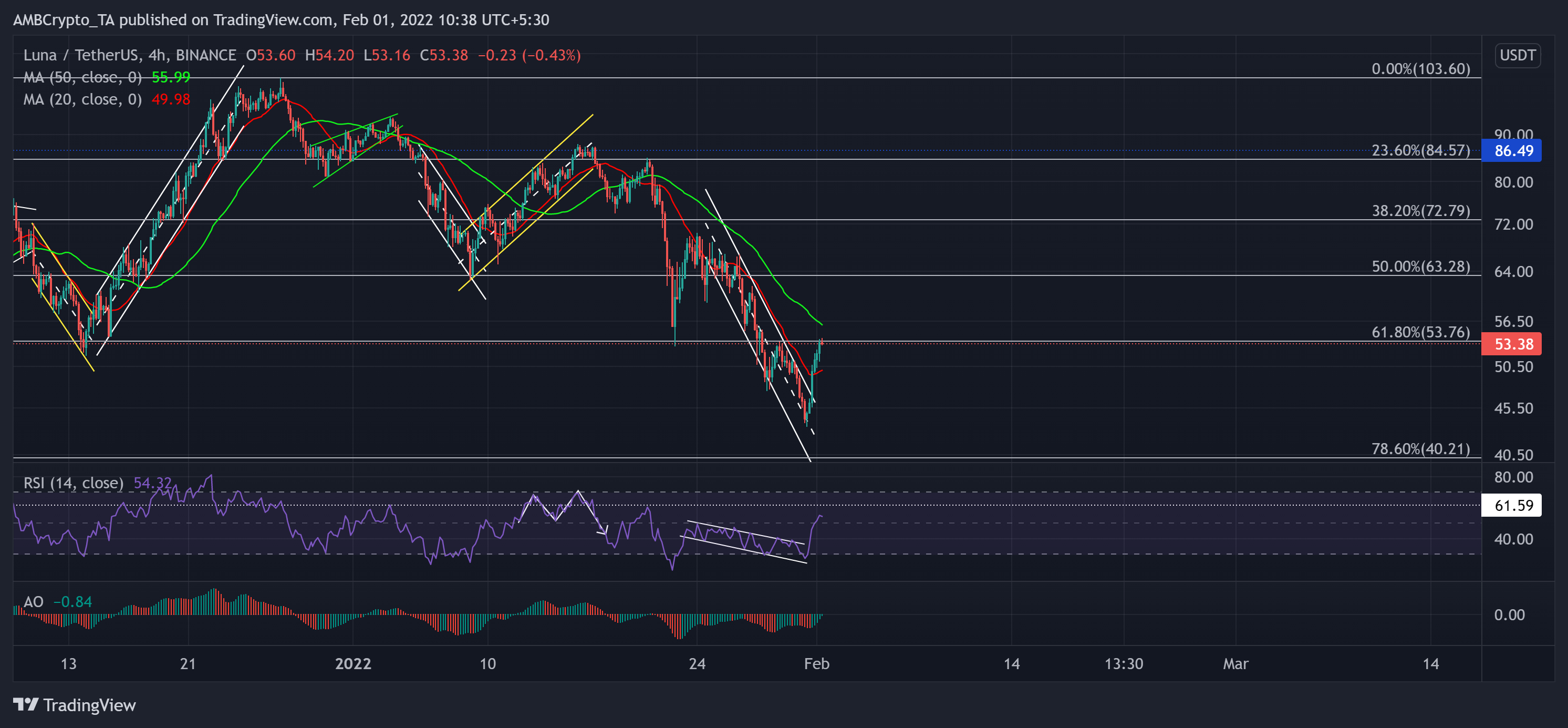Click the 21 date on time axis

[188, 663]
